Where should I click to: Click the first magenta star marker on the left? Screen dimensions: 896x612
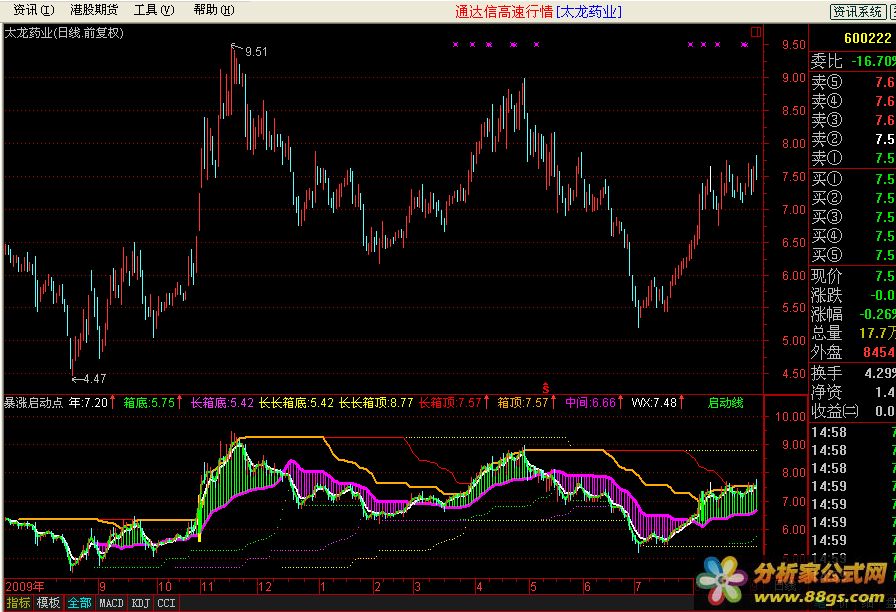455,44
